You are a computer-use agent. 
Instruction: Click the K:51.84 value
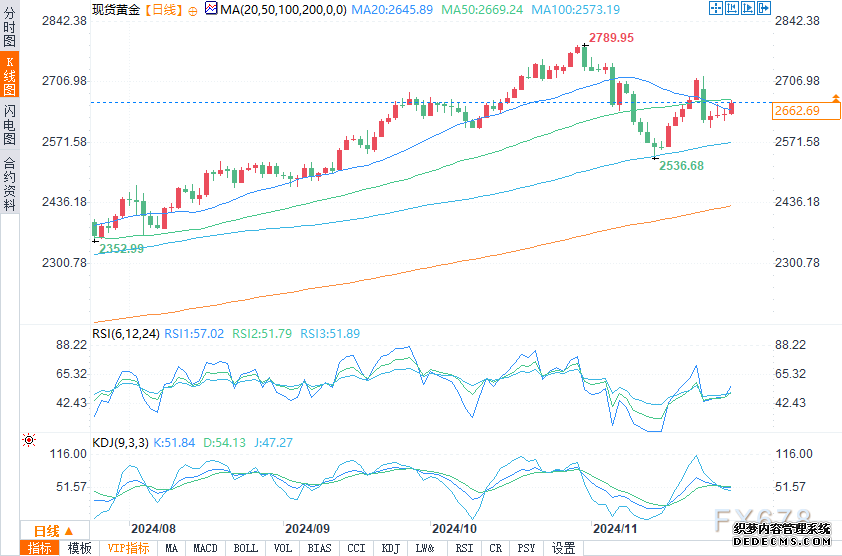(x=174, y=443)
